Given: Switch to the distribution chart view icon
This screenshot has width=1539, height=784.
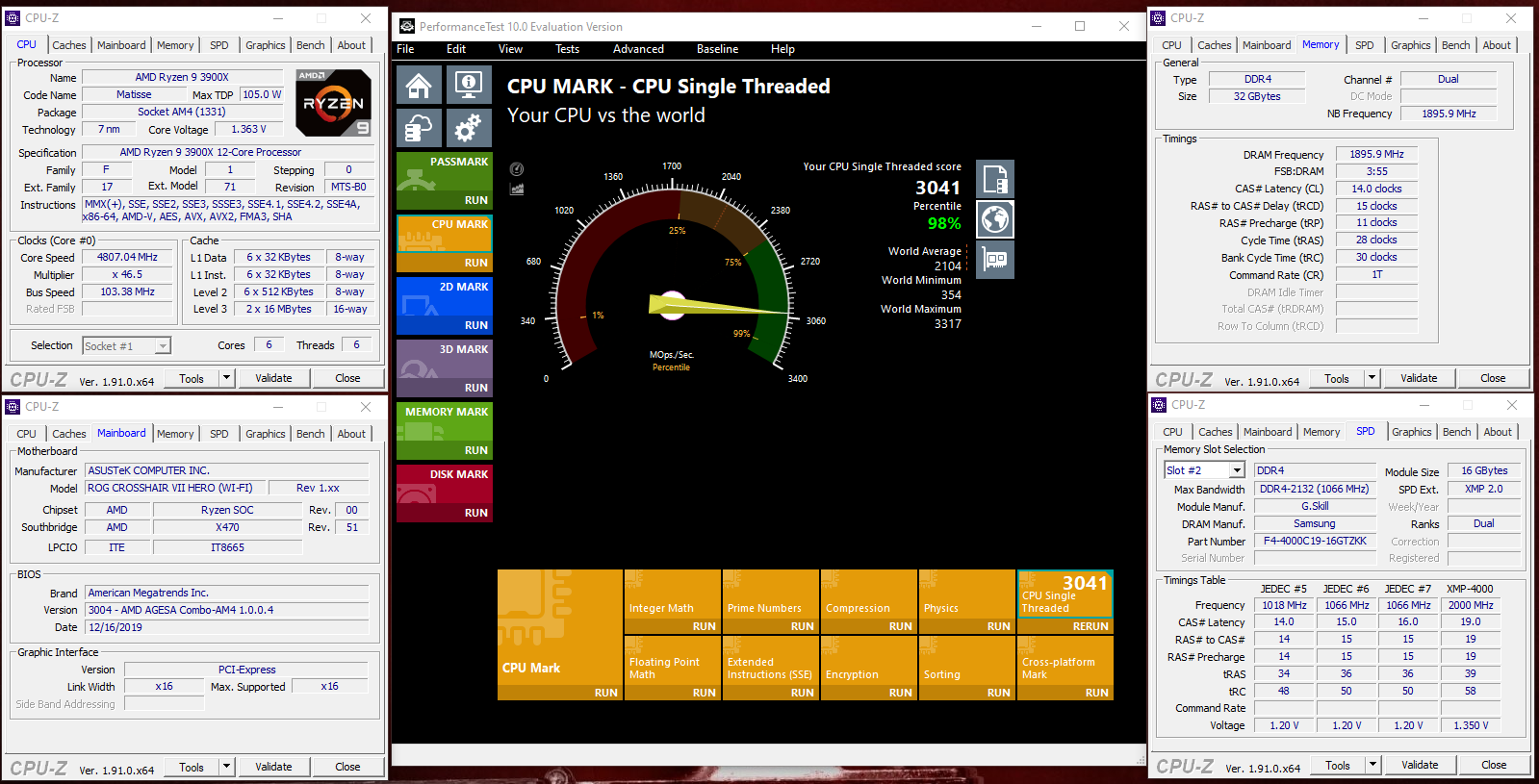Looking at the screenshot, I should point(517,189).
